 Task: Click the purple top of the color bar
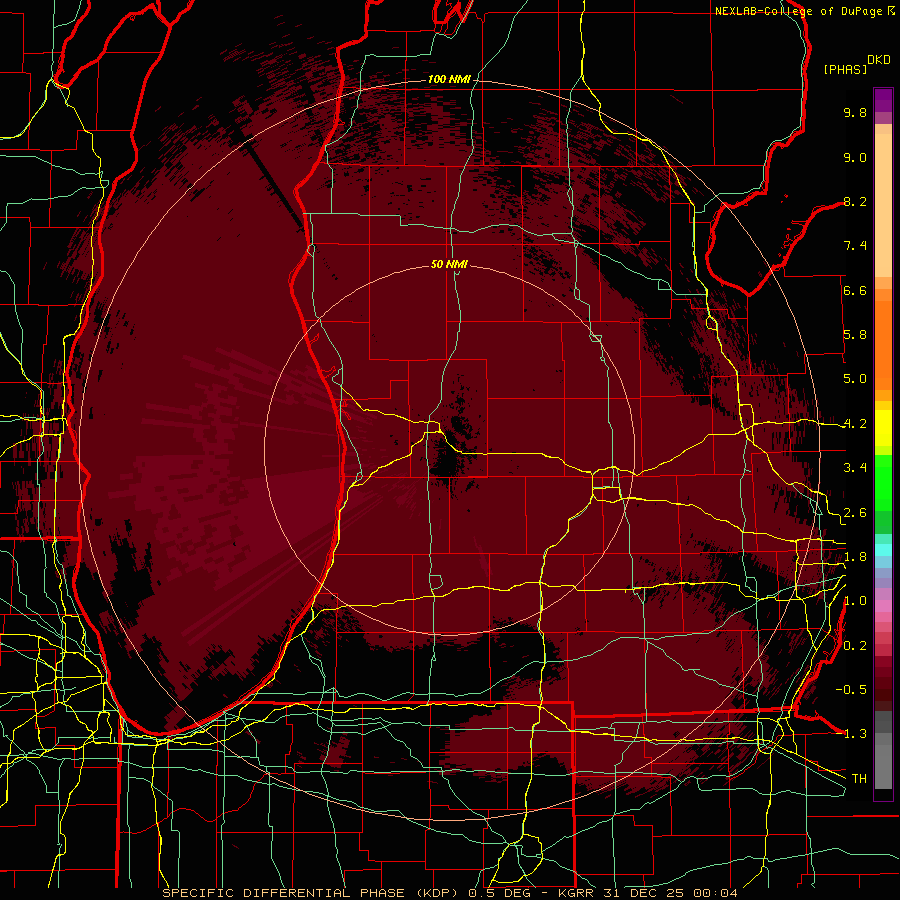tap(883, 101)
